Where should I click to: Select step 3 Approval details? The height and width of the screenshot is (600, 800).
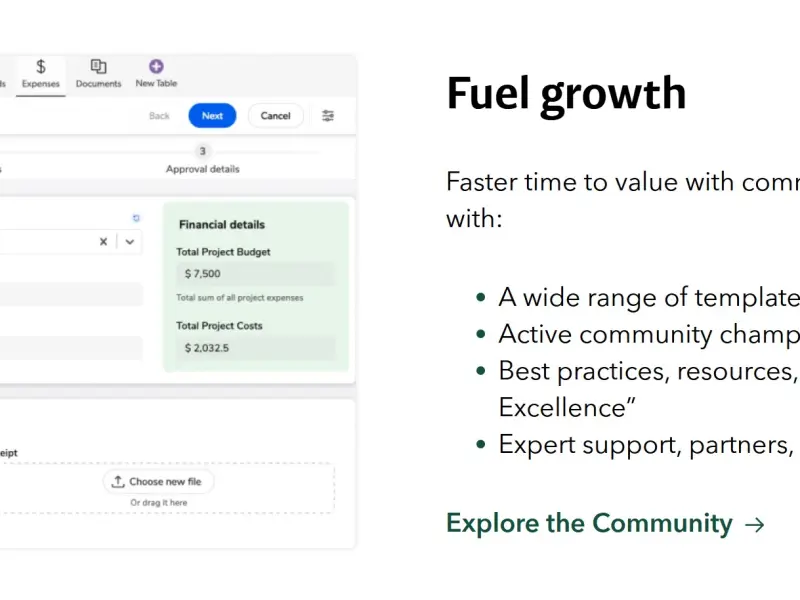(203, 160)
